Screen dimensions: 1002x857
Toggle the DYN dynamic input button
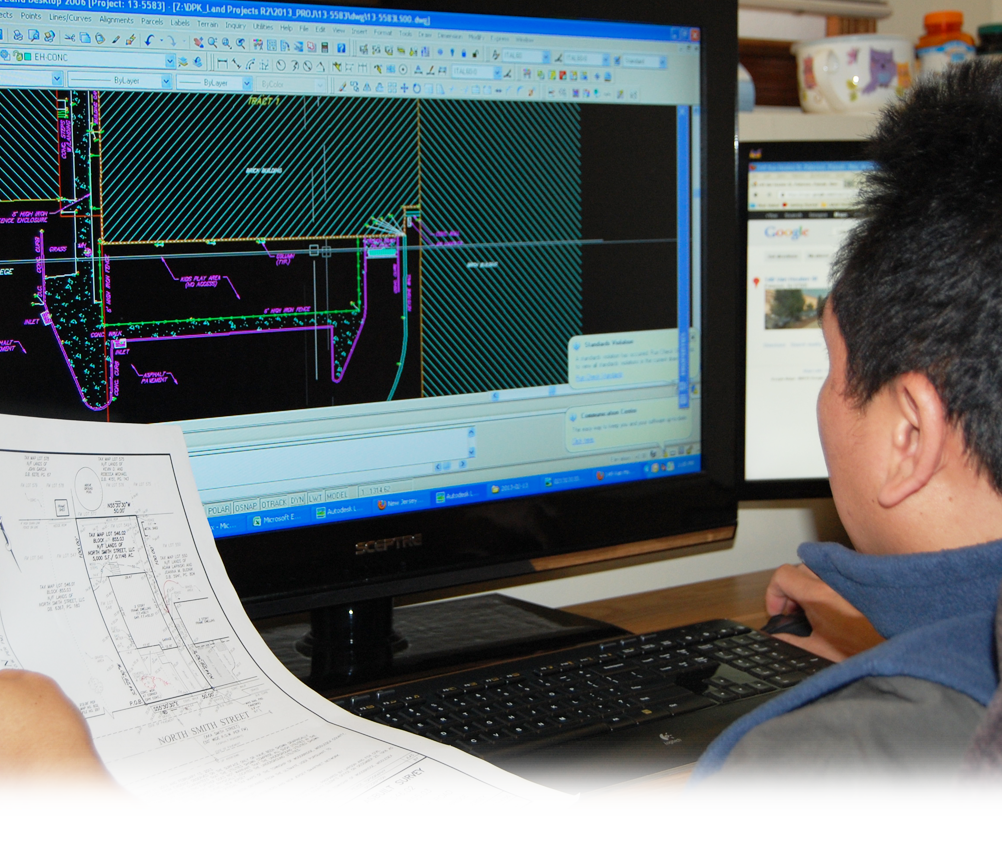click(x=297, y=500)
